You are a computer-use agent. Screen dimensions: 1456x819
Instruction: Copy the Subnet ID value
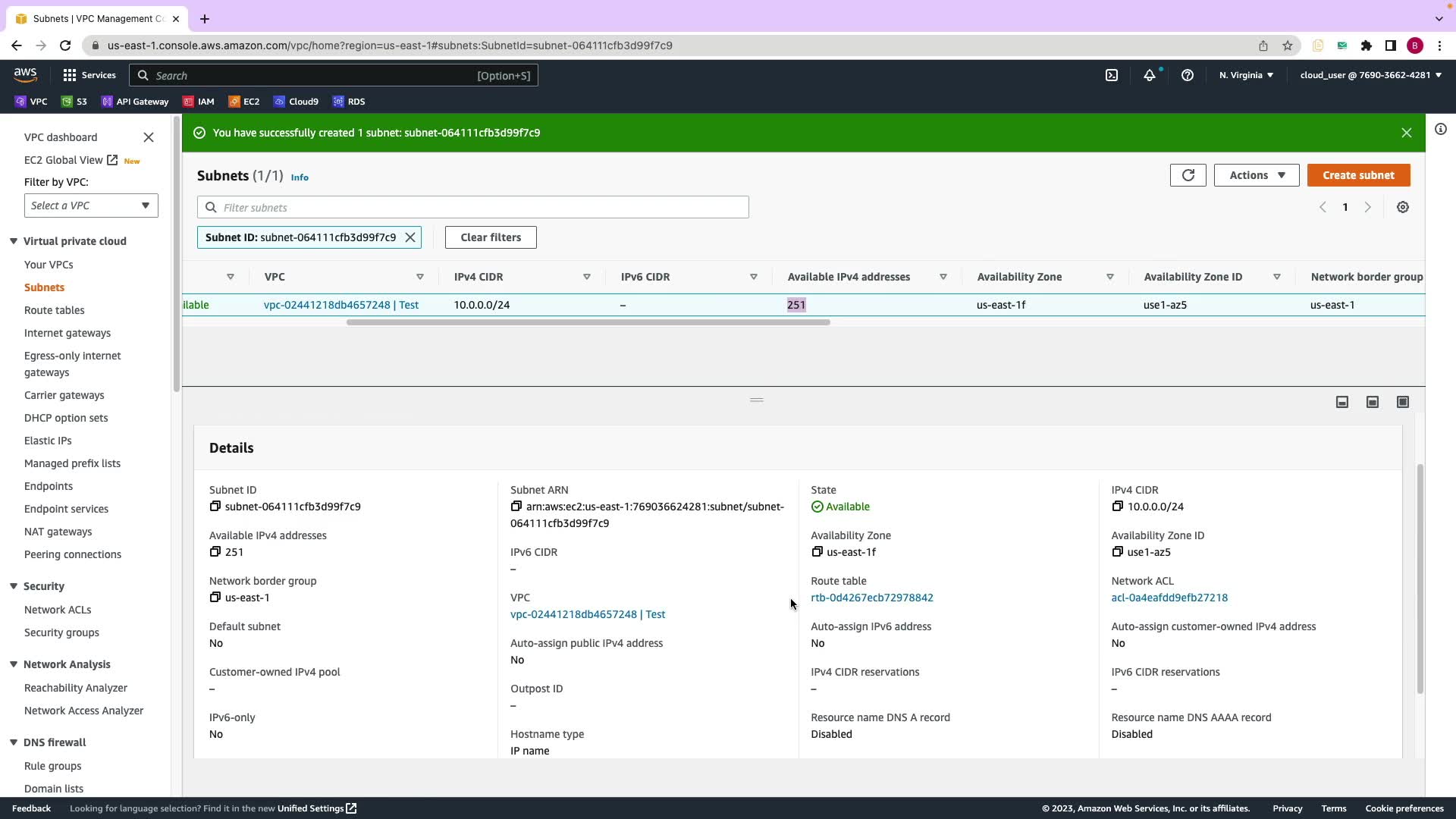[x=215, y=507]
